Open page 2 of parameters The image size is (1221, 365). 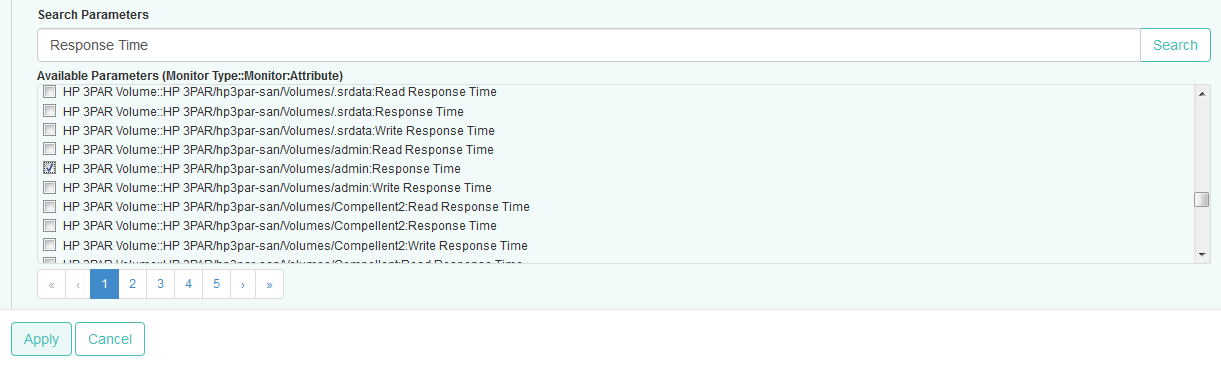pos(132,284)
